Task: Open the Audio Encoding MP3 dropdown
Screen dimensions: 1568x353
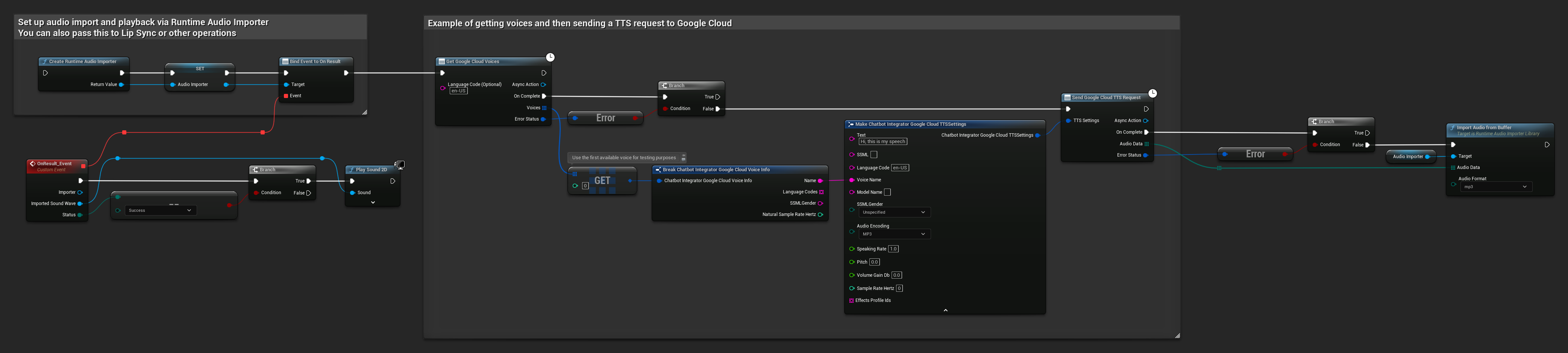Action: click(893, 234)
